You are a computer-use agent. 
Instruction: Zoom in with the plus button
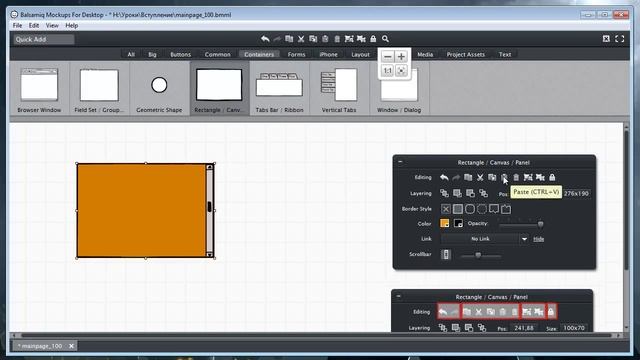(x=401, y=56)
